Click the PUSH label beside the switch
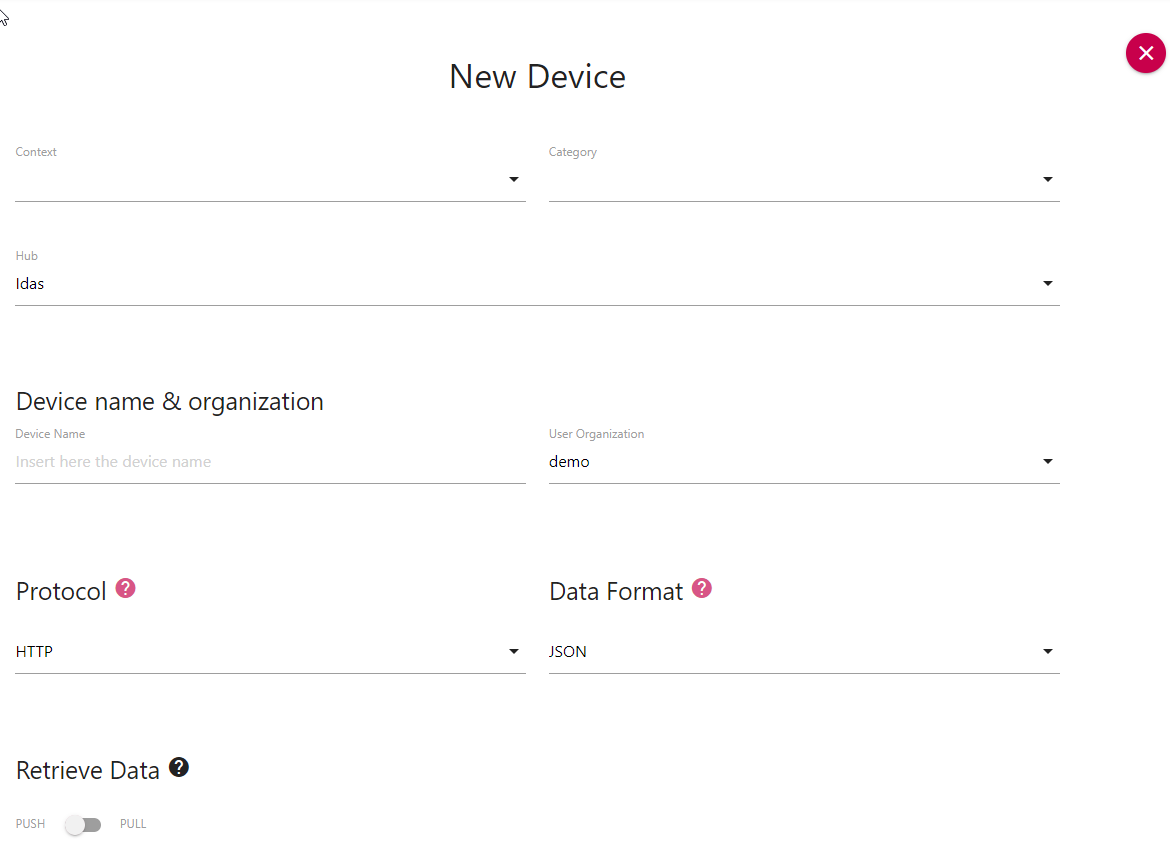 [x=30, y=824]
